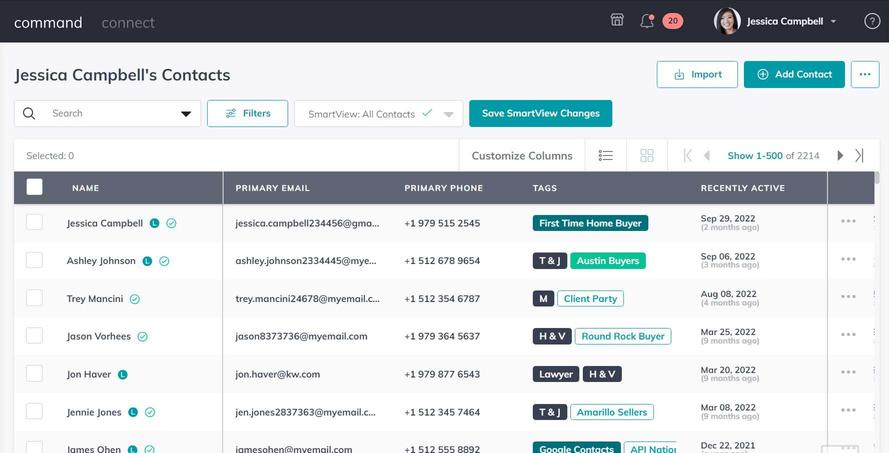Open Customize Columns
Image resolution: width=889 pixels, height=453 pixels.
[522, 155]
